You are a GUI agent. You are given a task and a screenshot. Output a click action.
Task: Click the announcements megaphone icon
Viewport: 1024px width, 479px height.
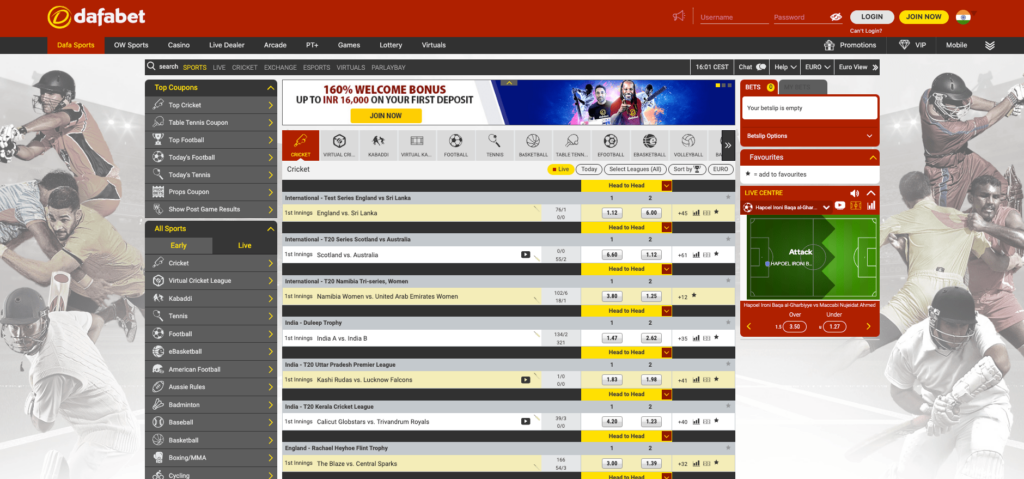(679, 16)
